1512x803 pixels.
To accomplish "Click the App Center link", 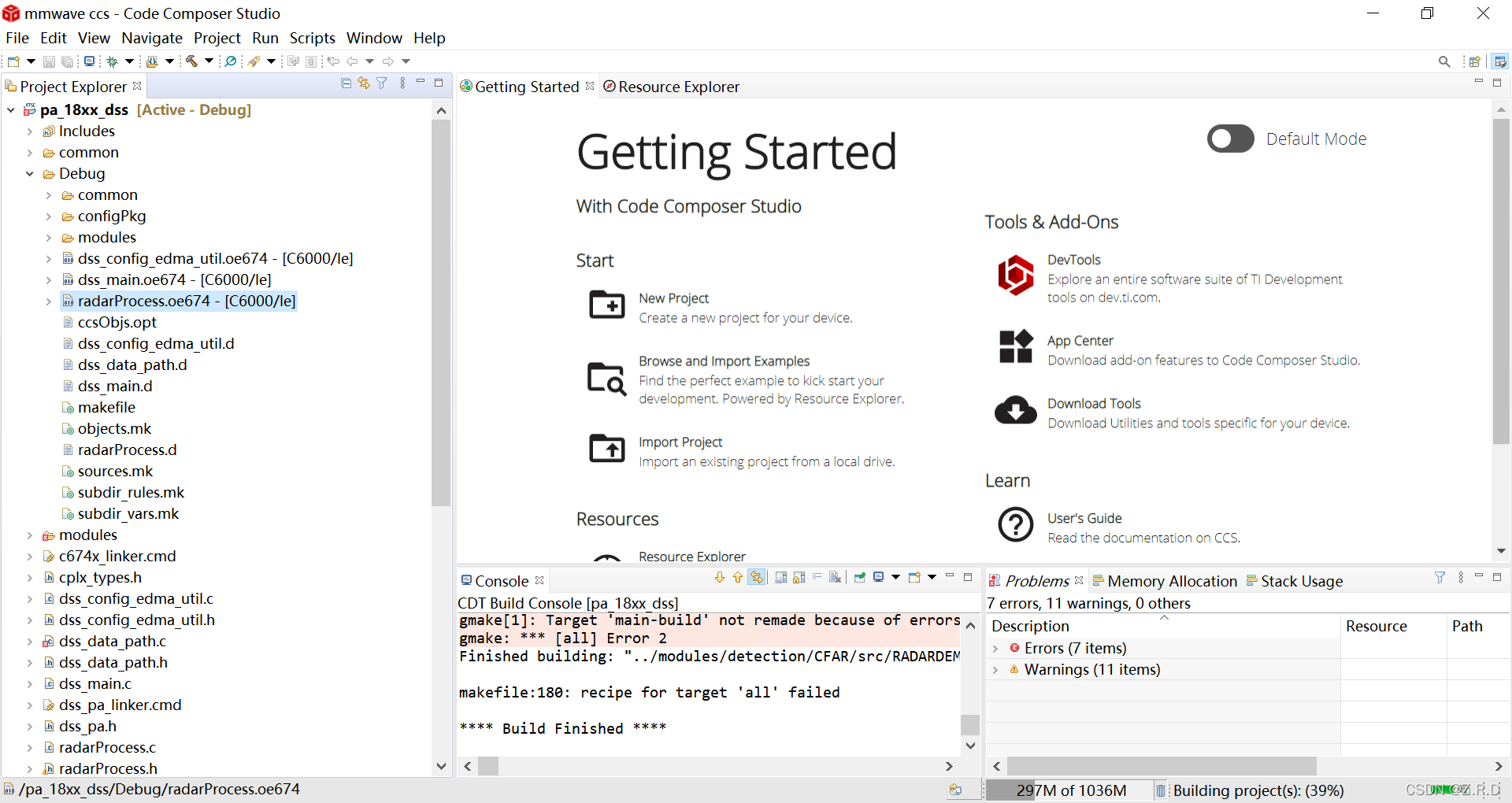I will (1080, 341).
